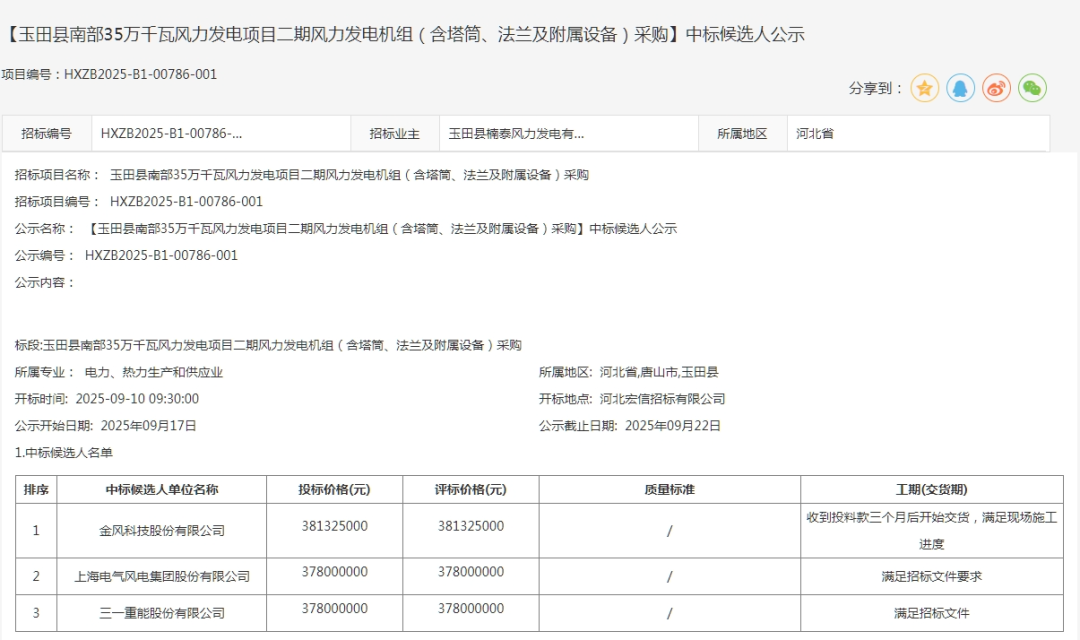The width and height of the screenshot is (1080, 640).
Task: Share the page via WeChat icon
Action: (x=1032, y=88)
